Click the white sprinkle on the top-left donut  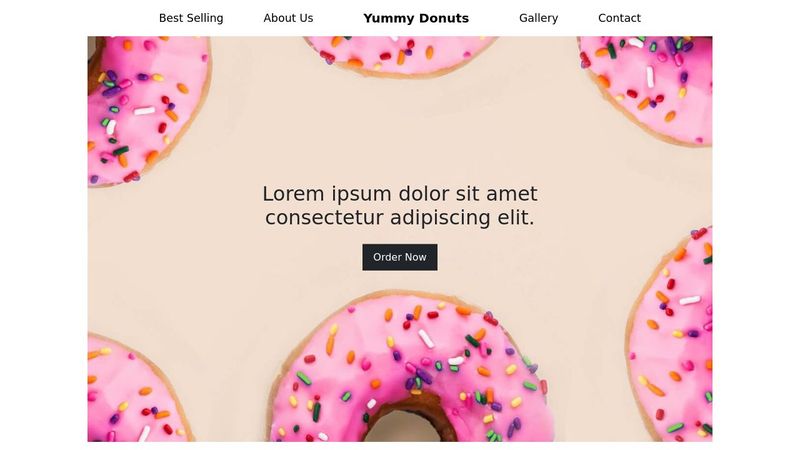point(144,110)
